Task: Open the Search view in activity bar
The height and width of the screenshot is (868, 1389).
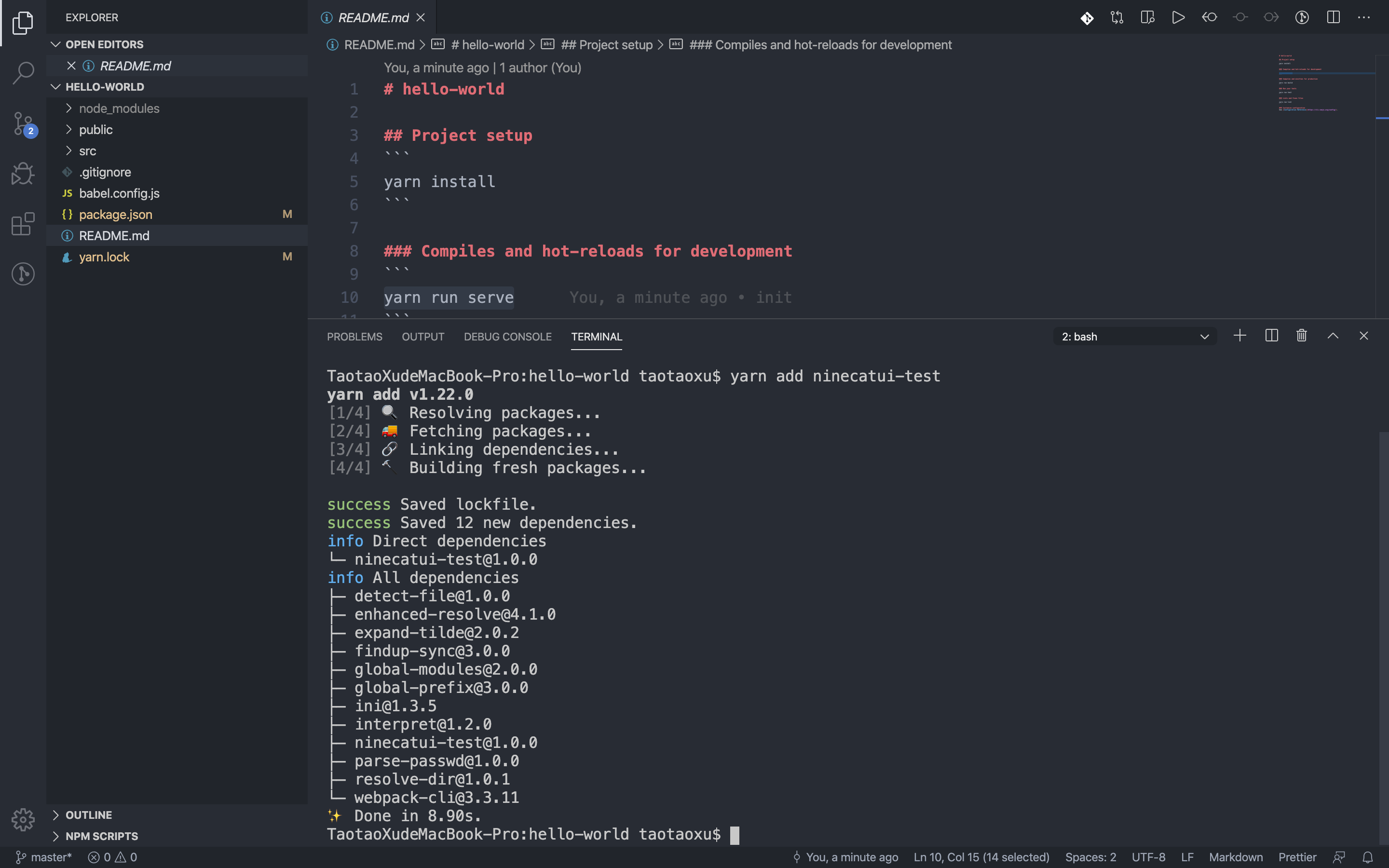Action: click(x=23, y=73)
